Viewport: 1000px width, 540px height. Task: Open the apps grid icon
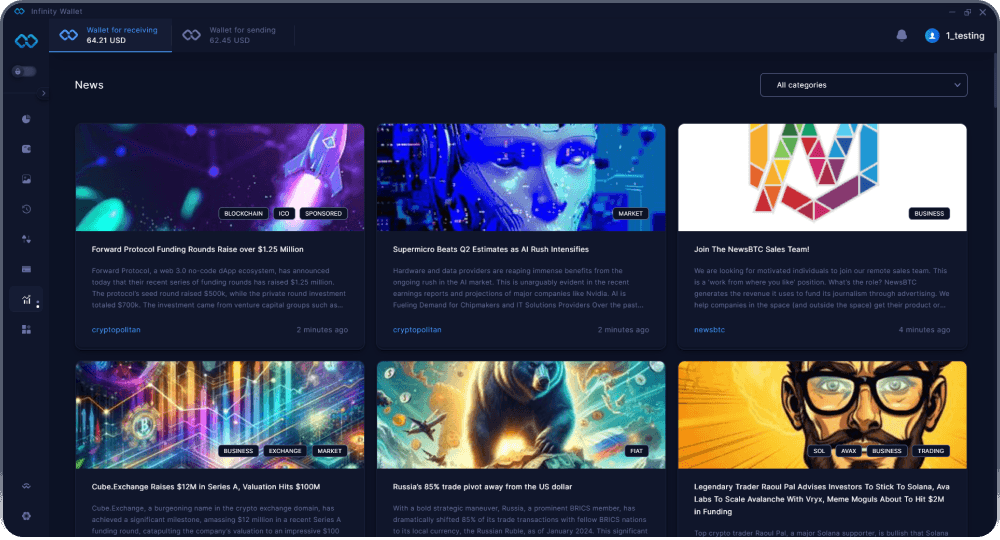26,330
